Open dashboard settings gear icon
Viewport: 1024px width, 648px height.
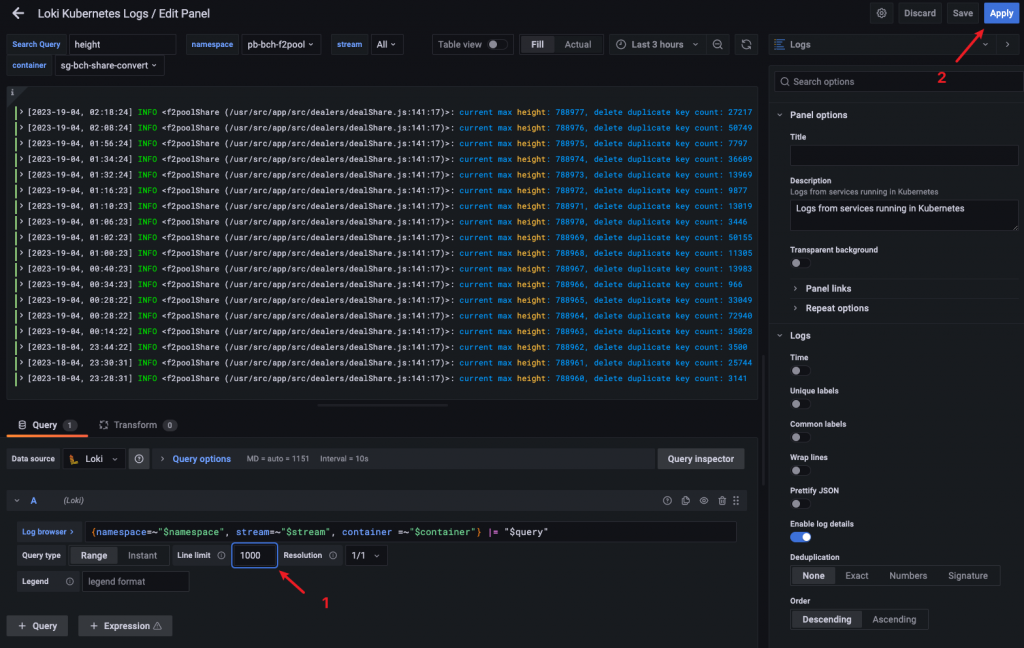point(881,13)
